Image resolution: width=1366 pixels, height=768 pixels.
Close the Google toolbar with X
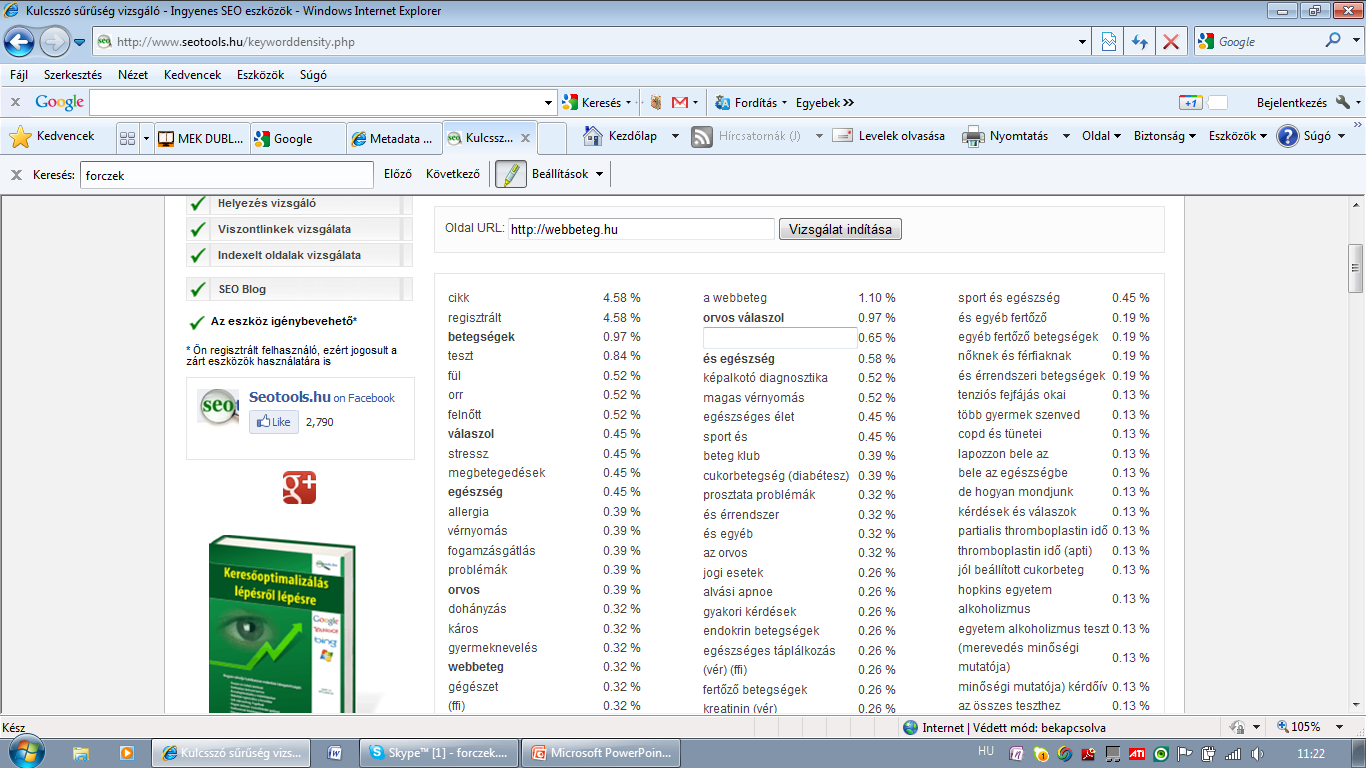(16, 102)
